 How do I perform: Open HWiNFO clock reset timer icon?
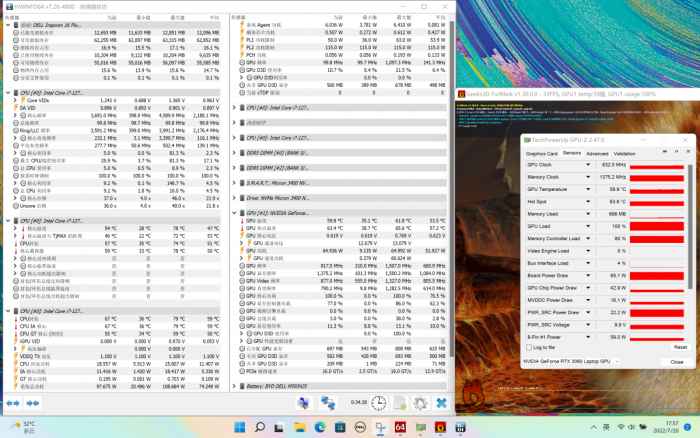[x=379, y=403]
